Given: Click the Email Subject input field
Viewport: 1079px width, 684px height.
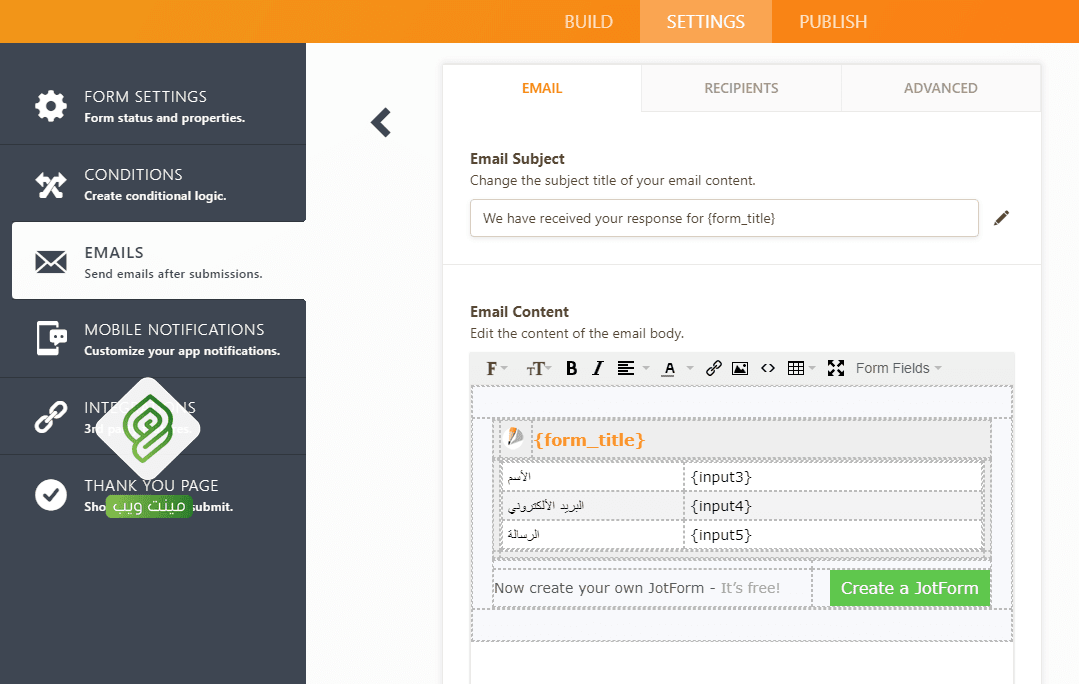Looking at the screenshot, I should click(724, 218).
